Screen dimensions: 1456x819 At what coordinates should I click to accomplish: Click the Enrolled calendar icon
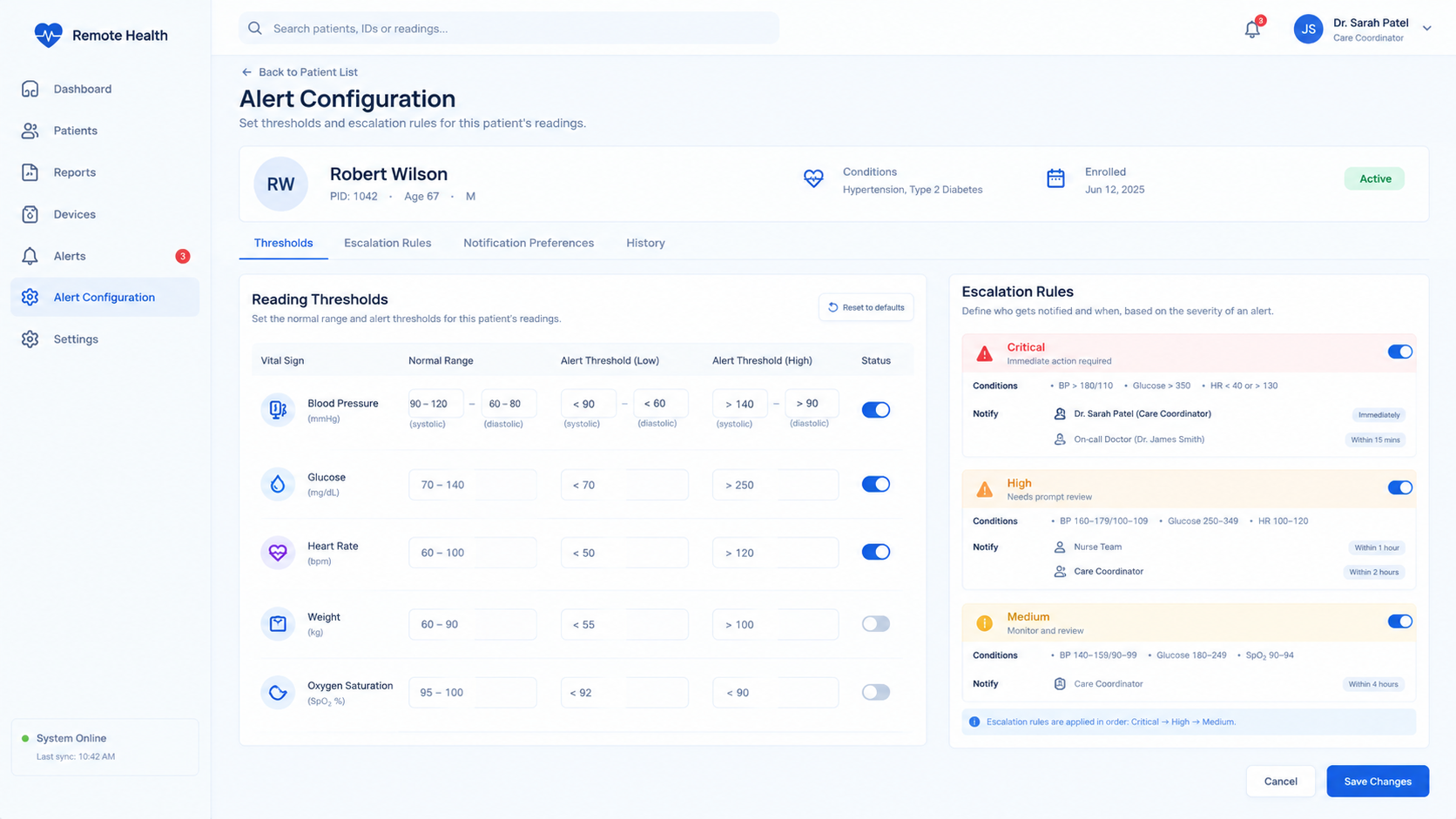click(x=1055, y=178)
